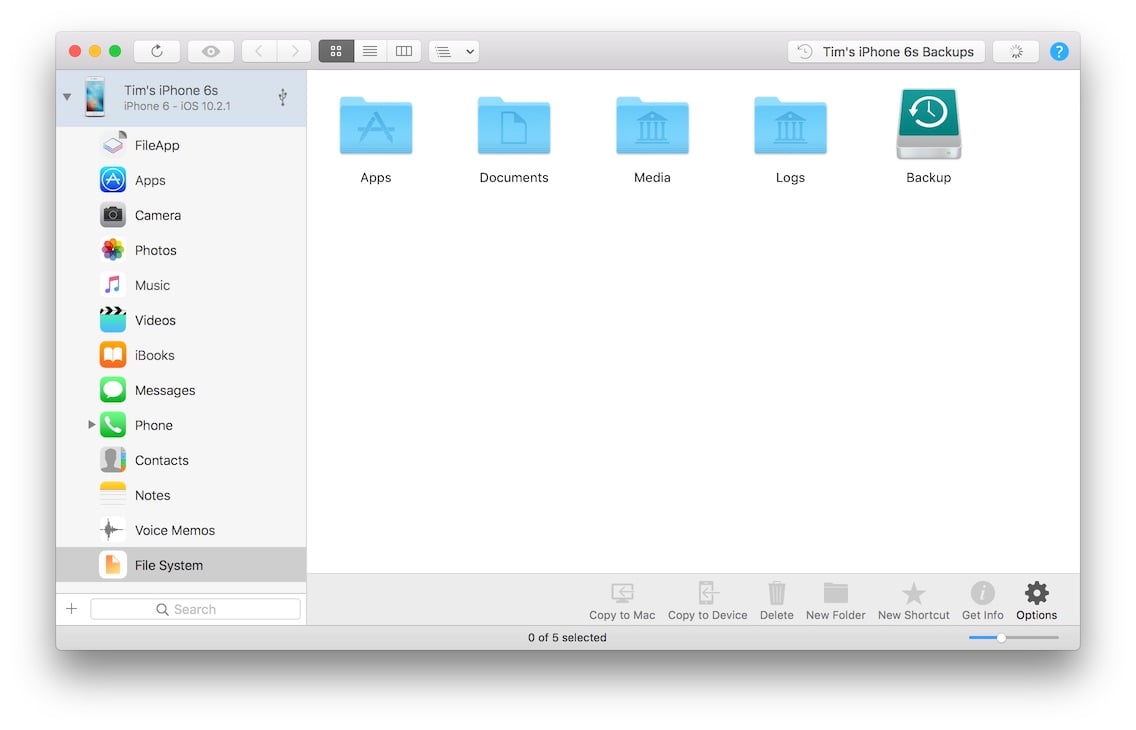1136x730 pixels.
Task: Expand the Phone disclosure triangle
Action: click(91, 424)
